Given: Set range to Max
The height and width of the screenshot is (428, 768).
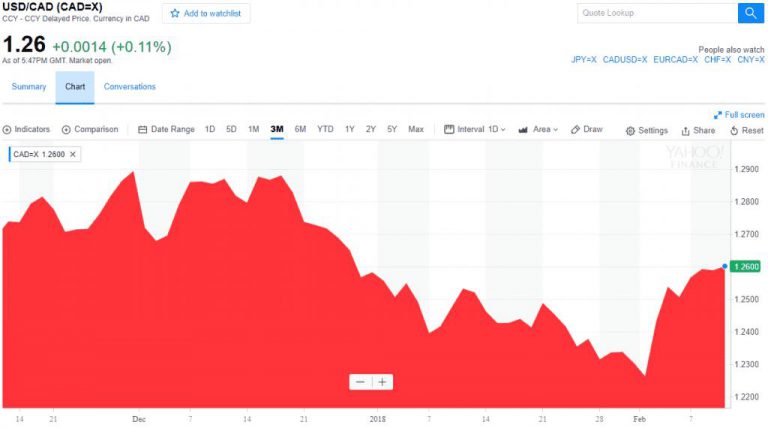Looking at the screenshot, I should pyautogui.click(x=416, y=129).
